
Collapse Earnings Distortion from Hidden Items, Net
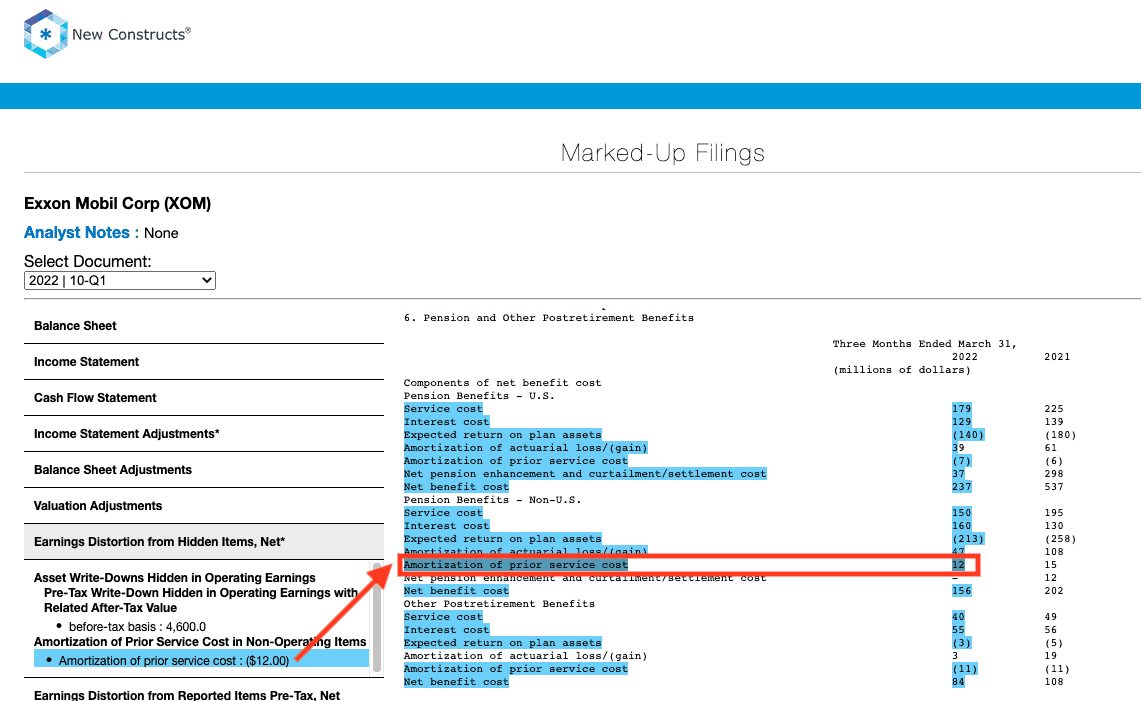tap(204, 542)
